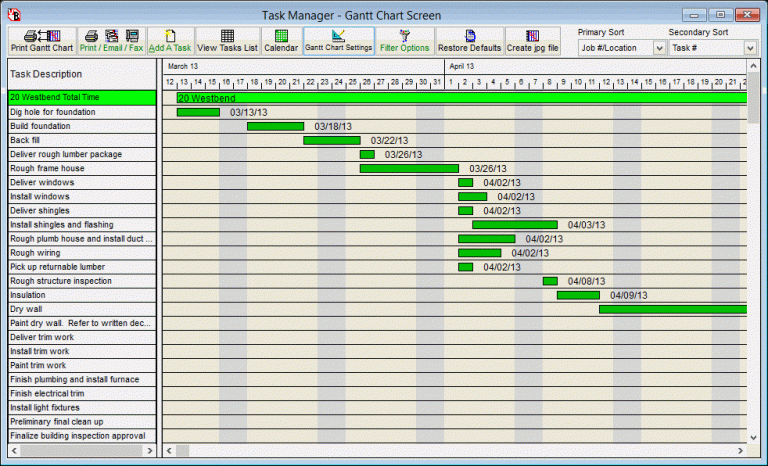
Task: Click the Gantt bar labeled 03/18/13
Action: tap(276, 126)
